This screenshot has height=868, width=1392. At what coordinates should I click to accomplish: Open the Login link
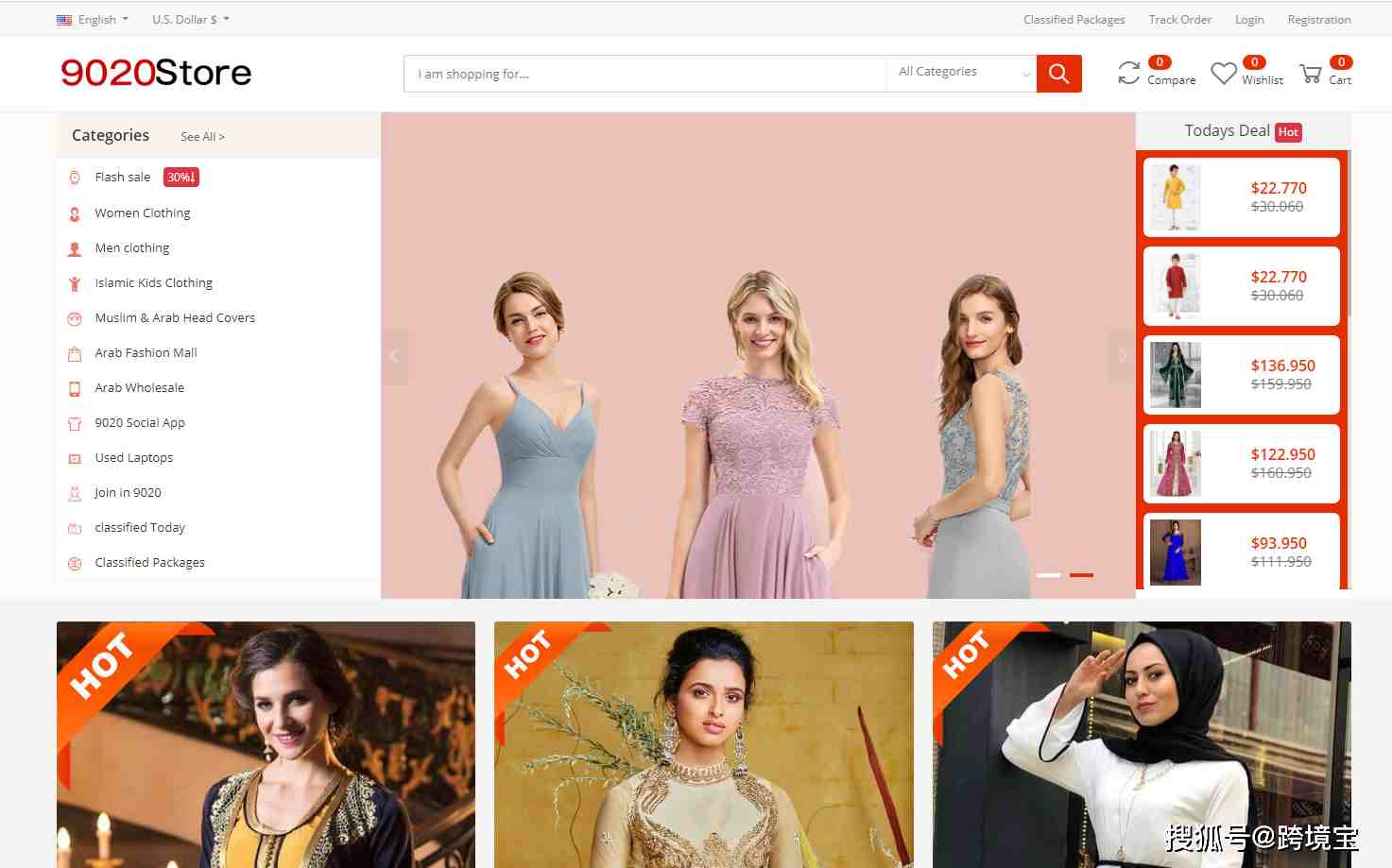[x=1248, y=19]
